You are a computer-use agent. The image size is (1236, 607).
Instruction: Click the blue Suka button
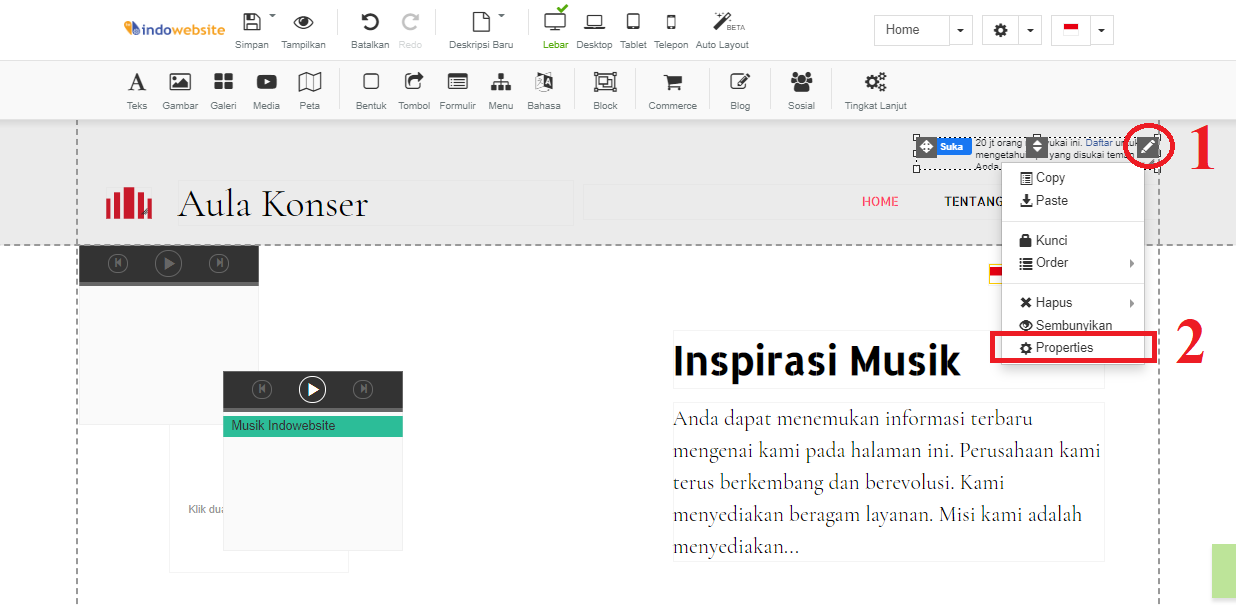(x=953, y=147)
